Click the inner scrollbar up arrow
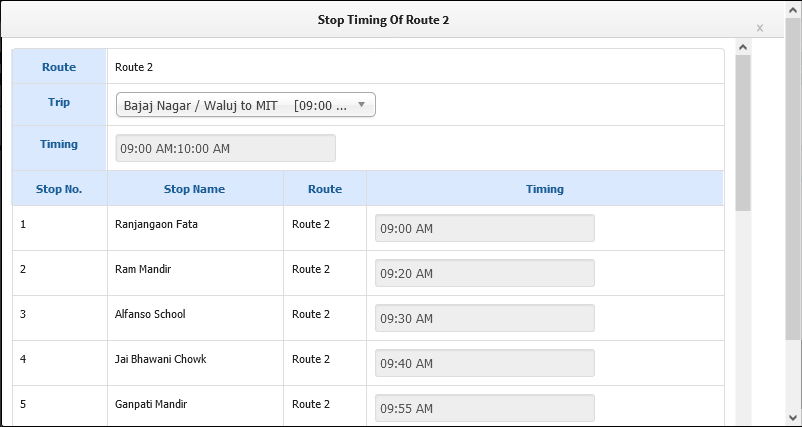Image resolution: width=802 pixels, height=427 pixels. click(743, 47)
